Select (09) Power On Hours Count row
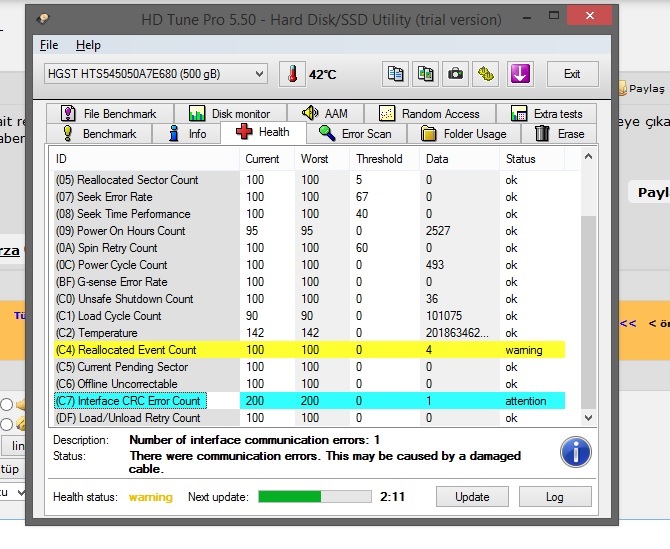This screenshot has height=549, width=670. pos(310,231)
